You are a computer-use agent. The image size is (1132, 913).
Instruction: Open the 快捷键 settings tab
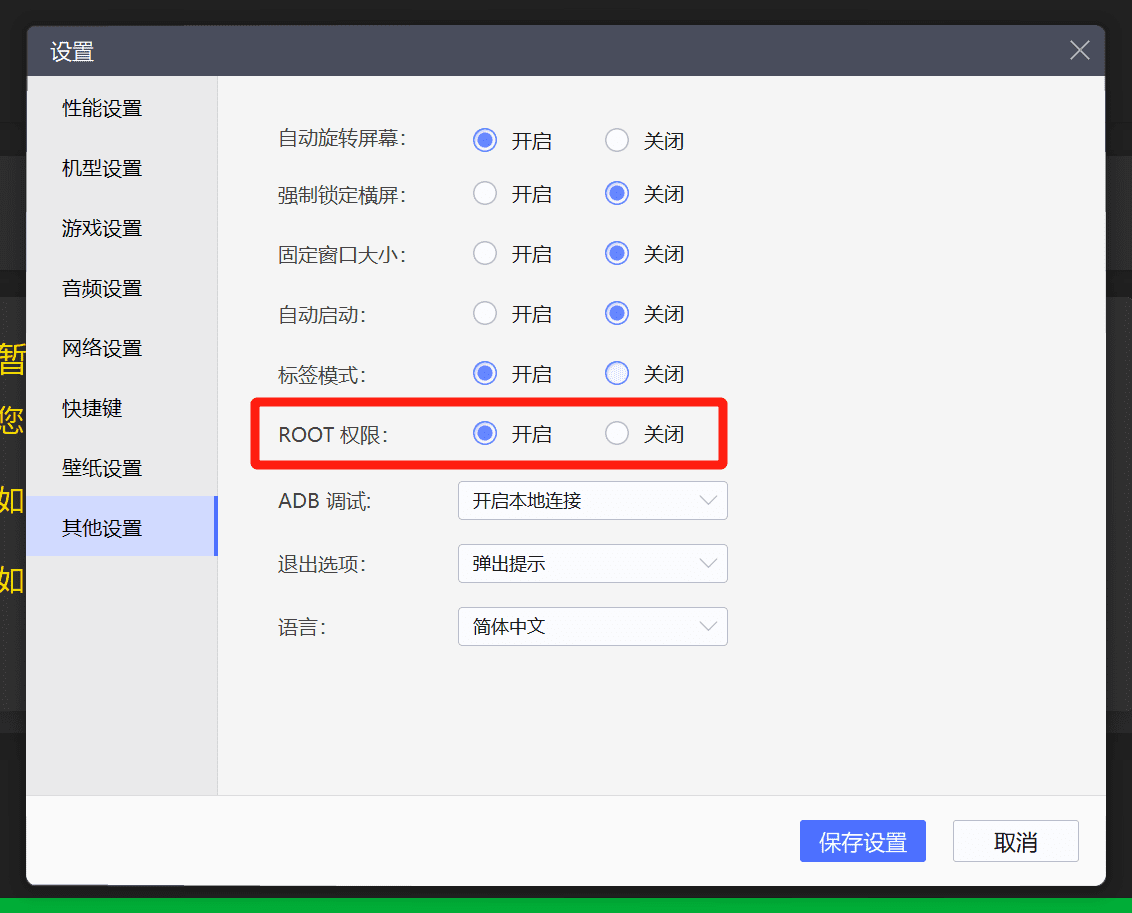(x=92, y=408)
